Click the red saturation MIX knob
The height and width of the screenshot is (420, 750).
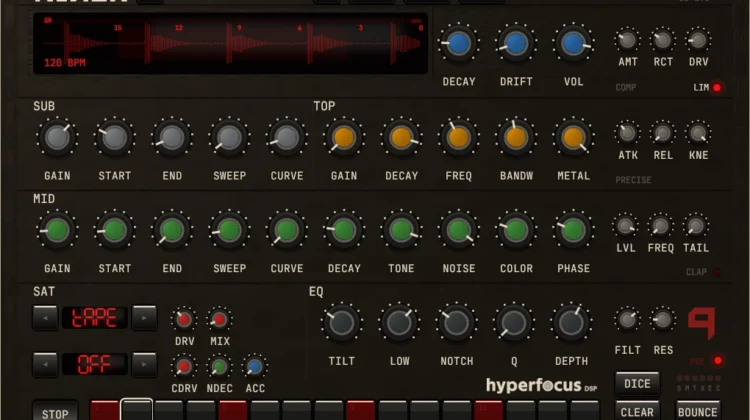(219, 320)
